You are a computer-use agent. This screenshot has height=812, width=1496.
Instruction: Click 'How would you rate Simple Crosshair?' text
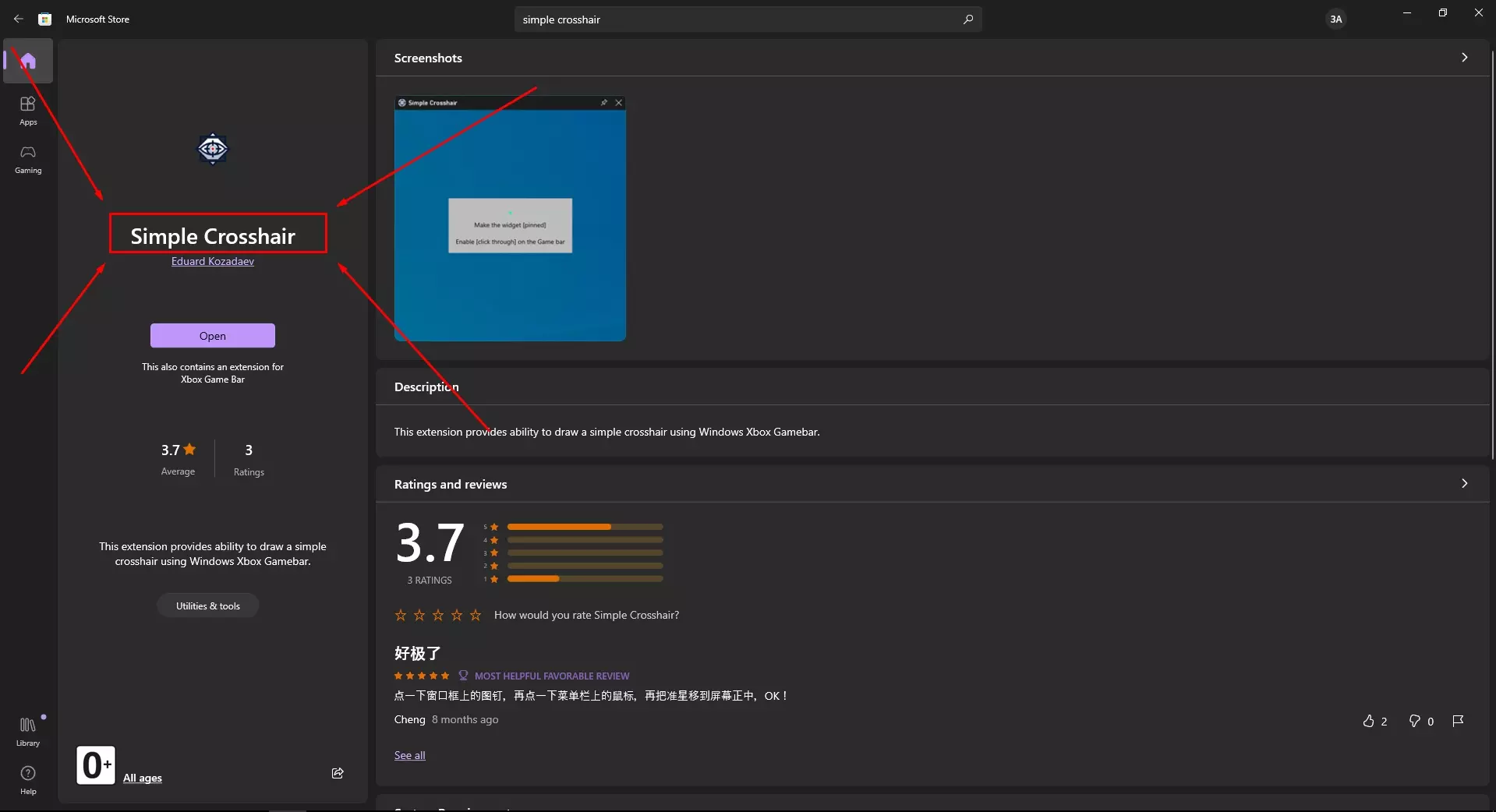coord(586,616)
